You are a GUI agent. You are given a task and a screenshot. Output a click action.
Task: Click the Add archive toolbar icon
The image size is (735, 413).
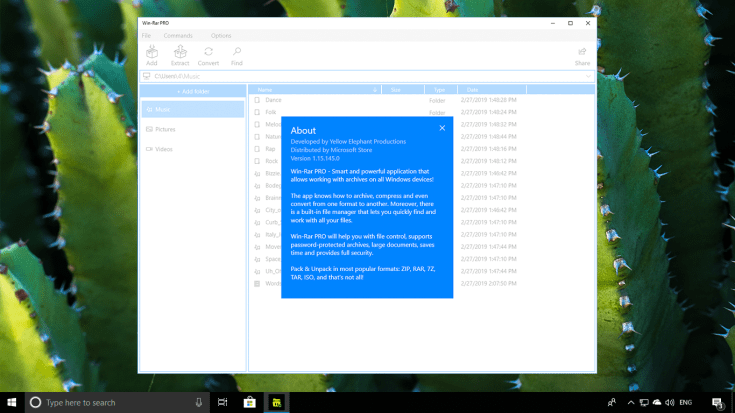pyautogui.click(x=151, y=55)
